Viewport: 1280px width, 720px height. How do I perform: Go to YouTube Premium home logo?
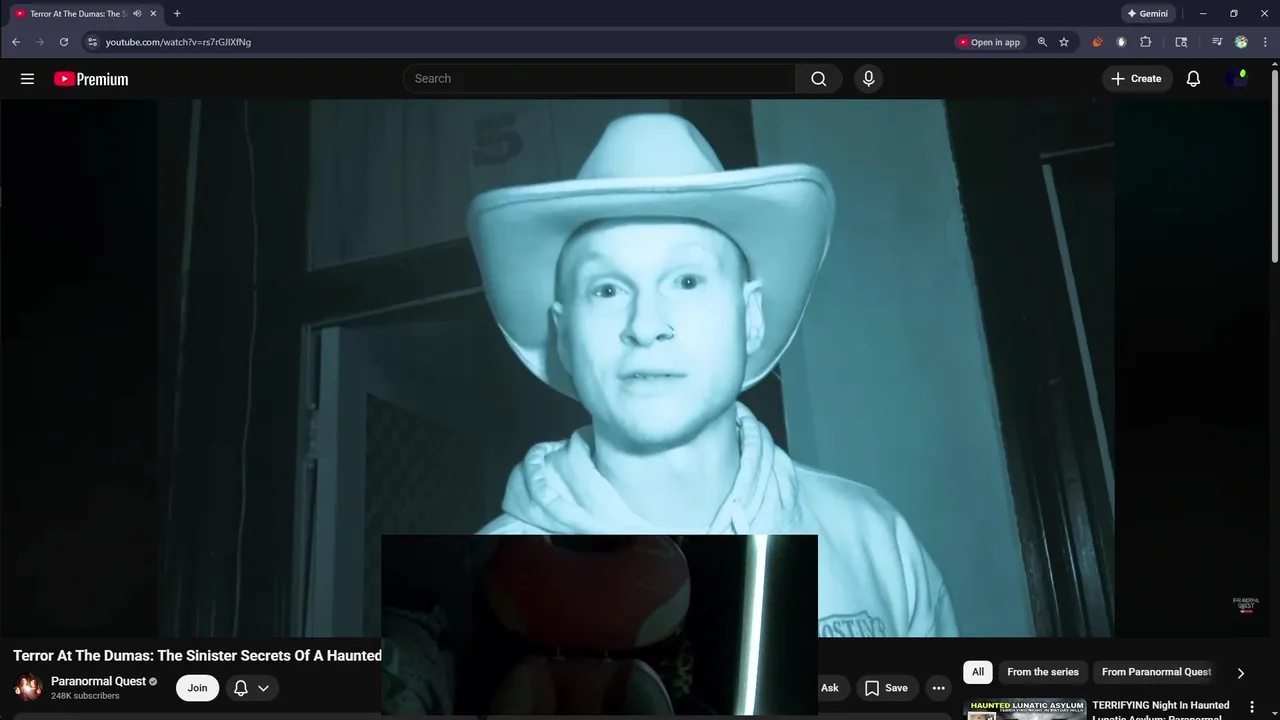click(x=91, y=79)
